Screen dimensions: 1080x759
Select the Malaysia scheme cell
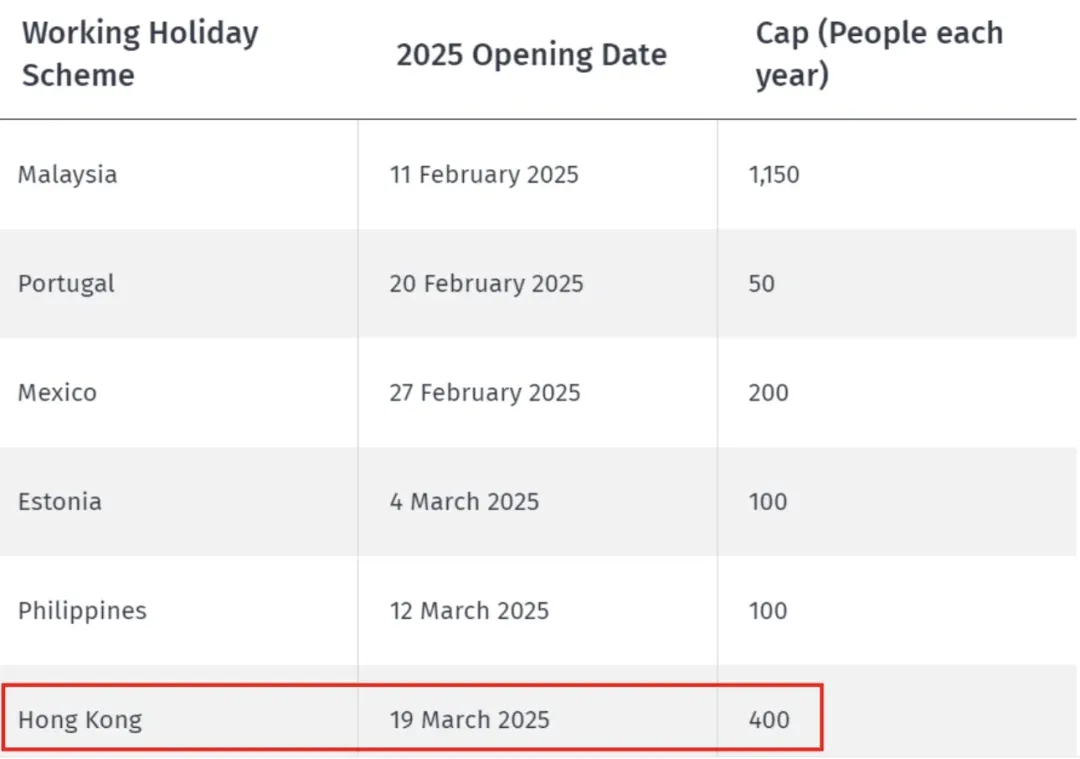67,175
